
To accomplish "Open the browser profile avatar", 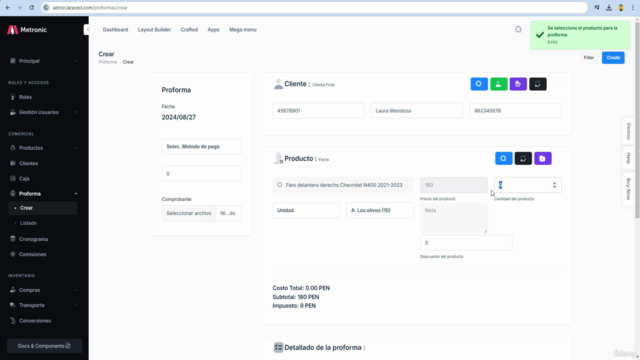I will 621,8.
